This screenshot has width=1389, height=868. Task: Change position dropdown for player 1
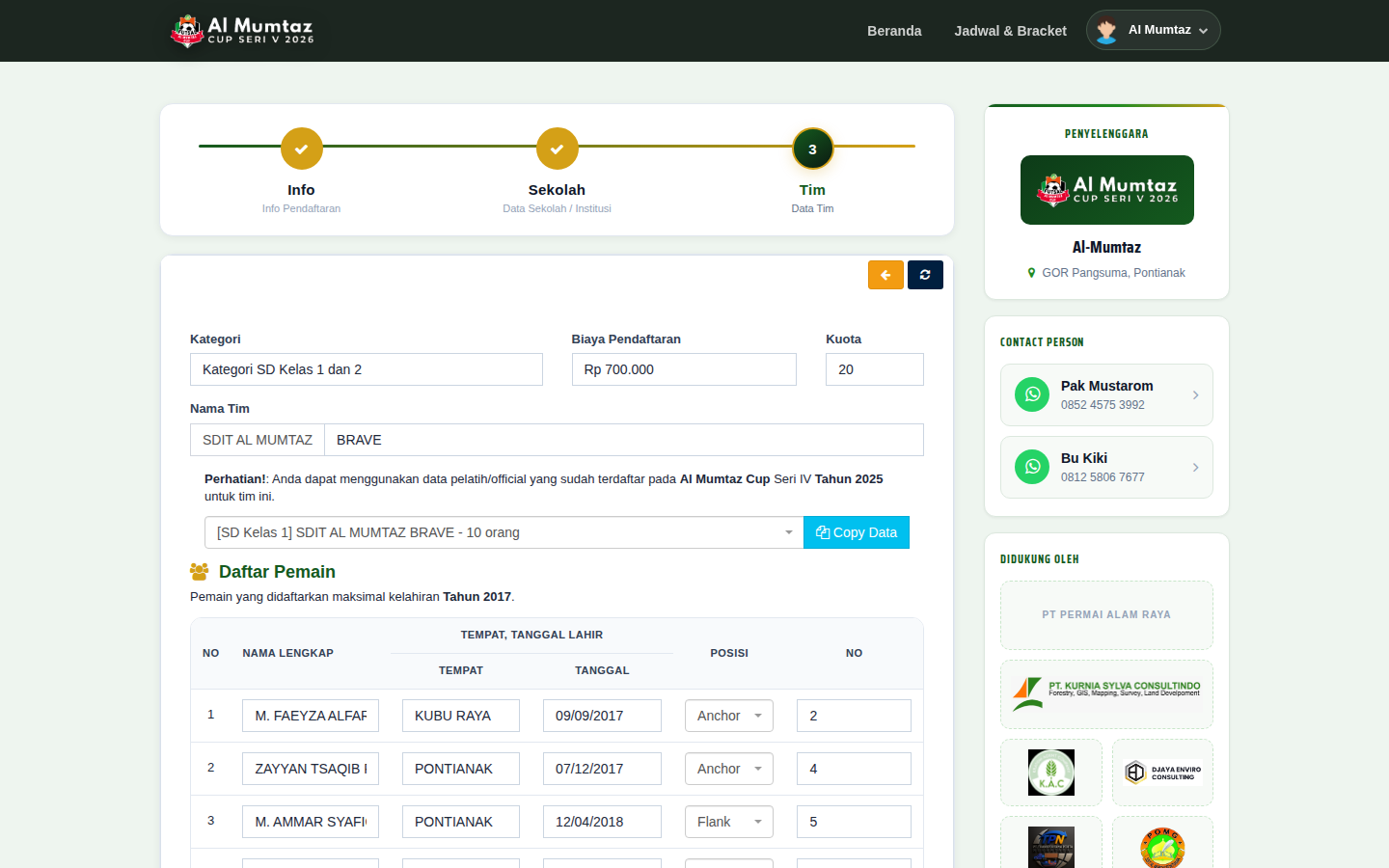(729, 716)
